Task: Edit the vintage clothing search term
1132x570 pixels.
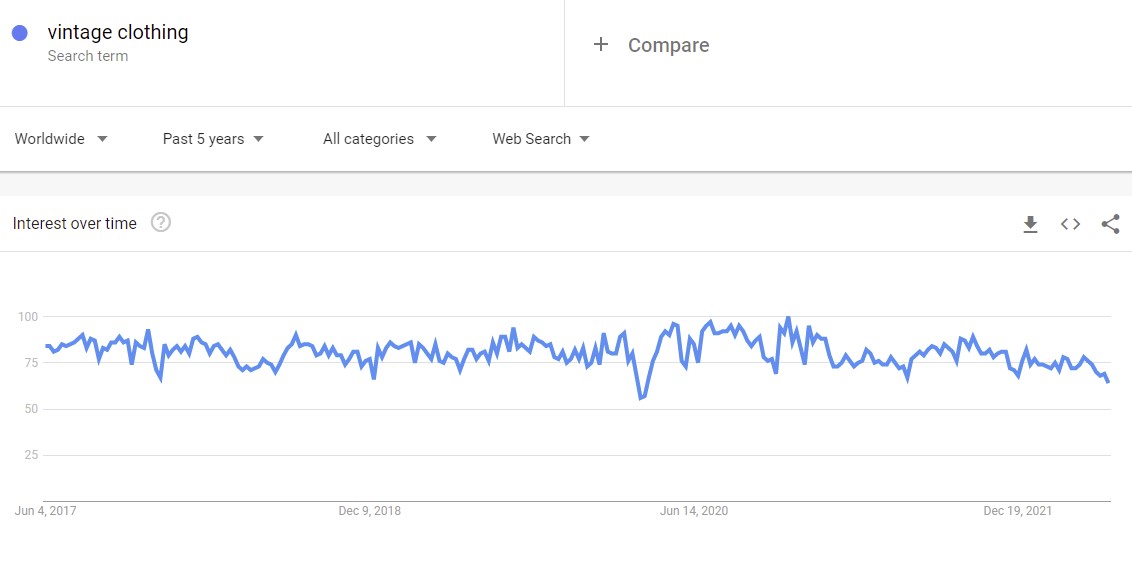Action: coord(118,32)
